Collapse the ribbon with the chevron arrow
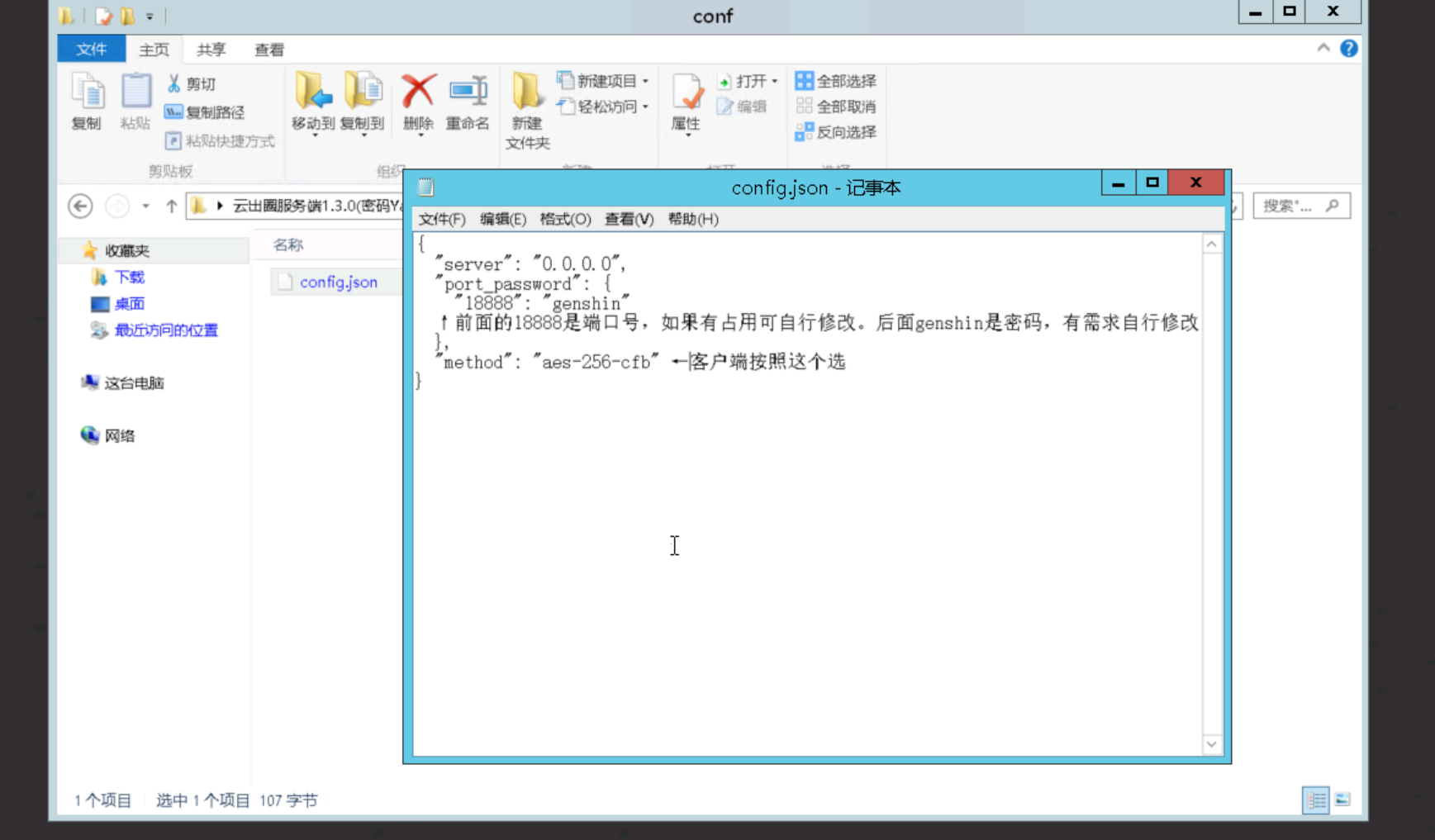The height and width of the screenshot is (840, 1435). 1323,49
